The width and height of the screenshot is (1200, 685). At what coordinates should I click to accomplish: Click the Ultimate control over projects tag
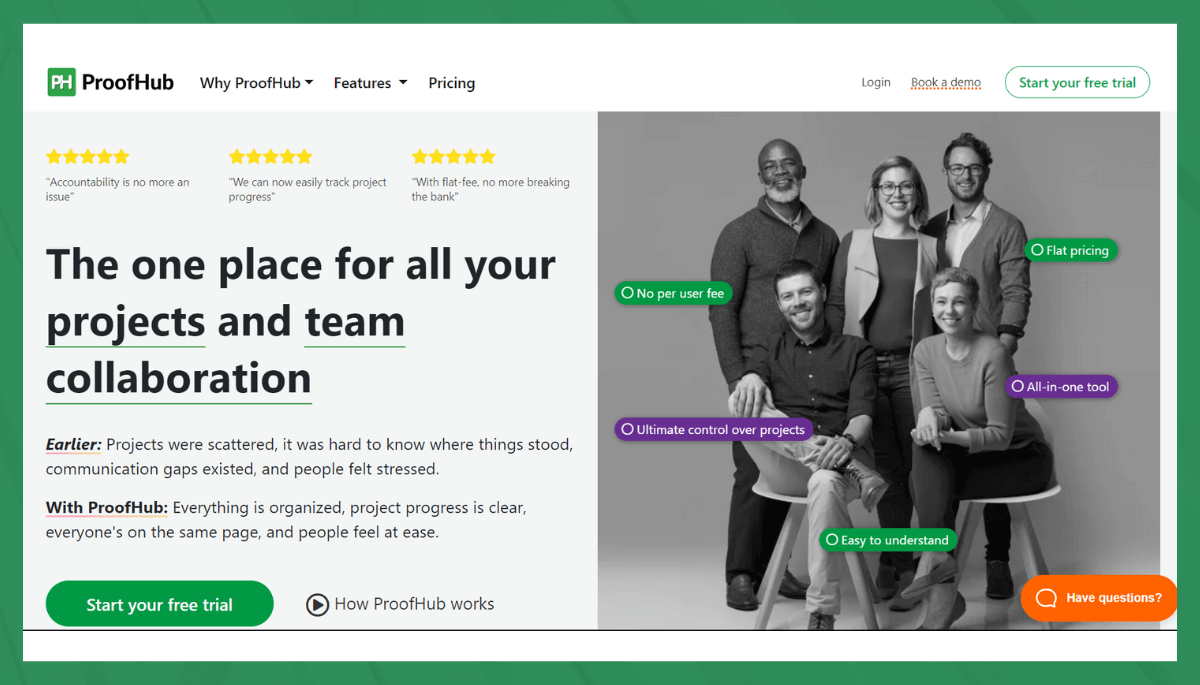(713, 429)
